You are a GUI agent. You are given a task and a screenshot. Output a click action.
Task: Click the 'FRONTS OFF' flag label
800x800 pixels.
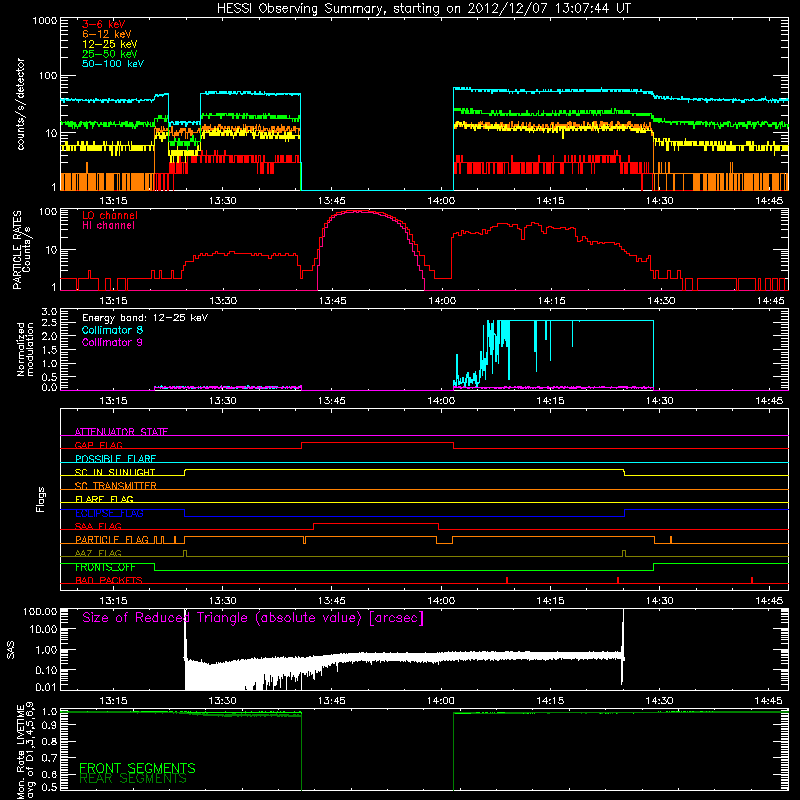coord(105,567)
